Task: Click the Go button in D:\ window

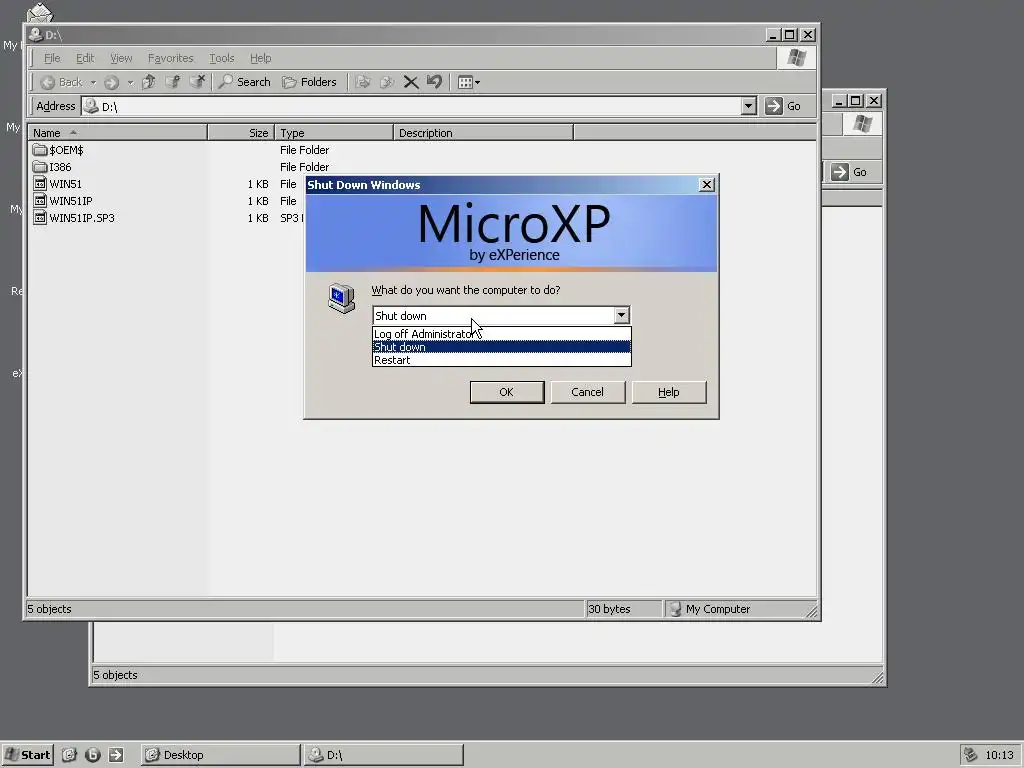Action: pos(782,106)
